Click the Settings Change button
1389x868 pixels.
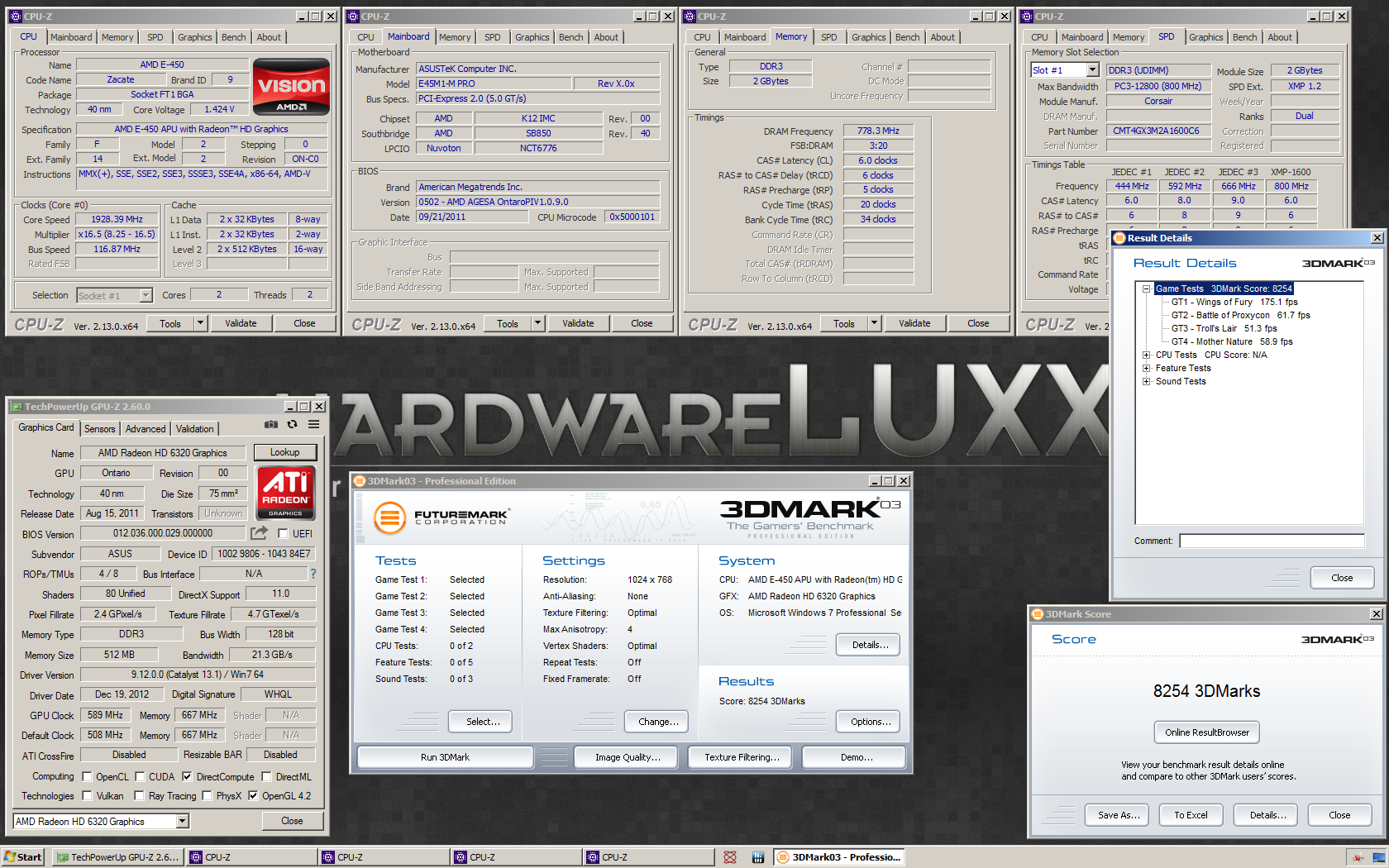click(x=658, y=722)
